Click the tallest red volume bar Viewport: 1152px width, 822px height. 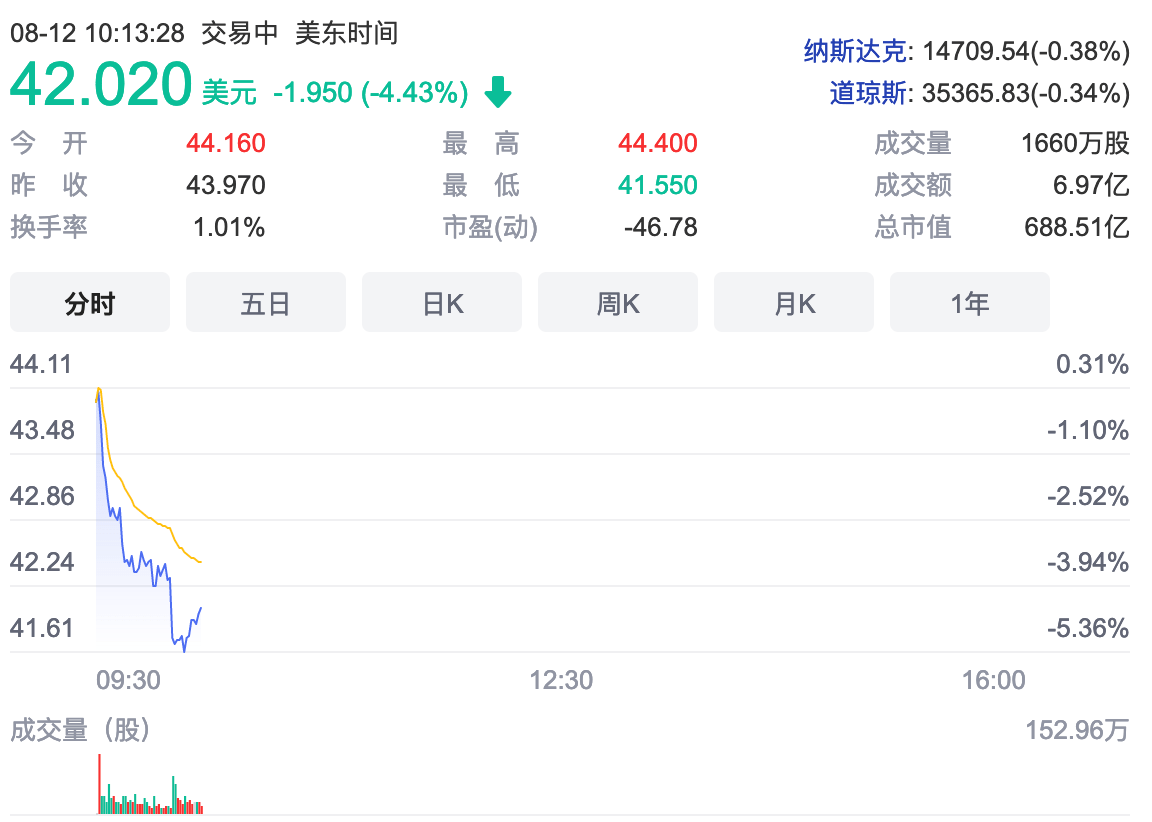(100, 784)
